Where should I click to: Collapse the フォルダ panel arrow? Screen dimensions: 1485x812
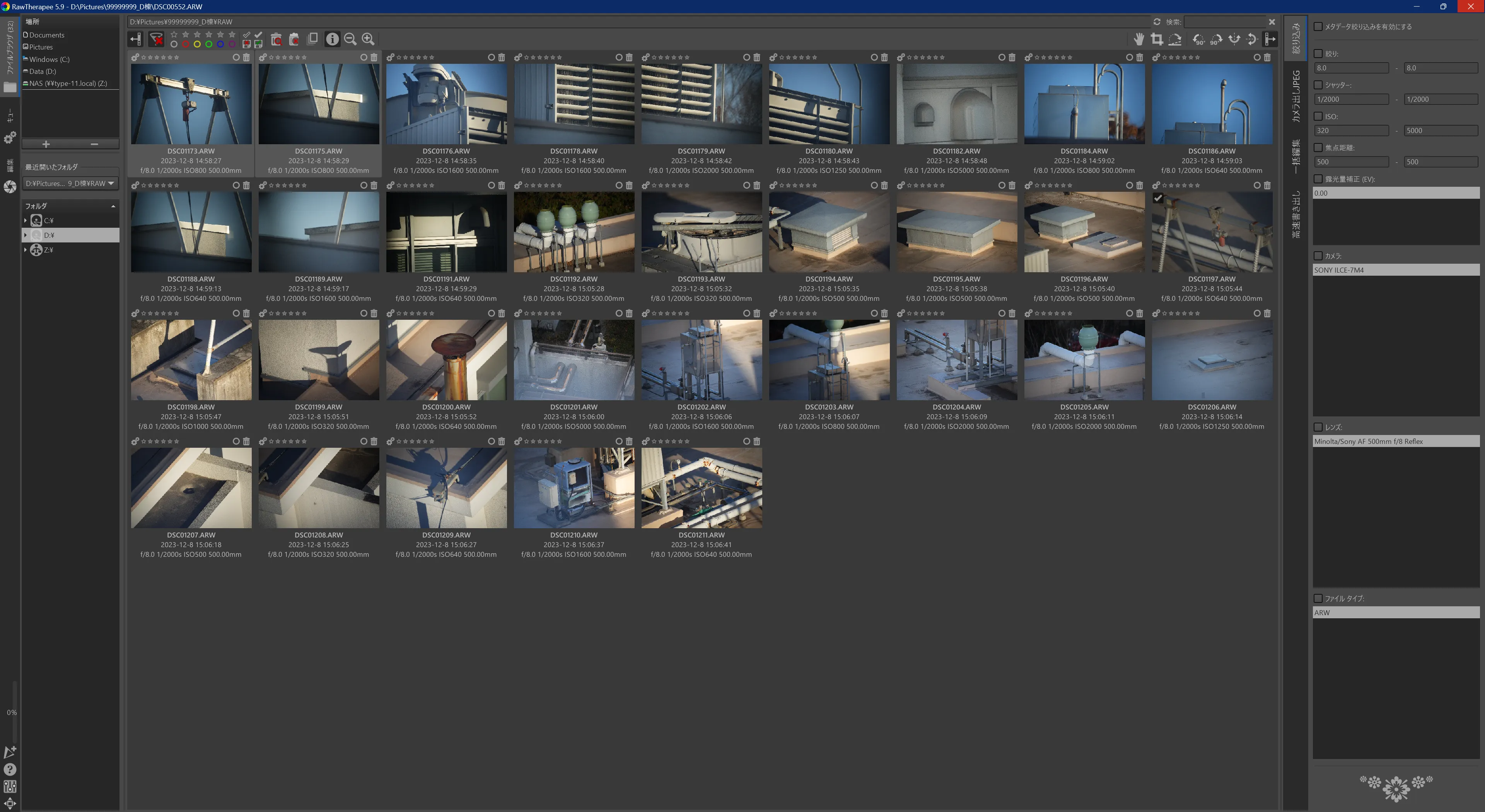pyautogui.click(x=113, y=206)
